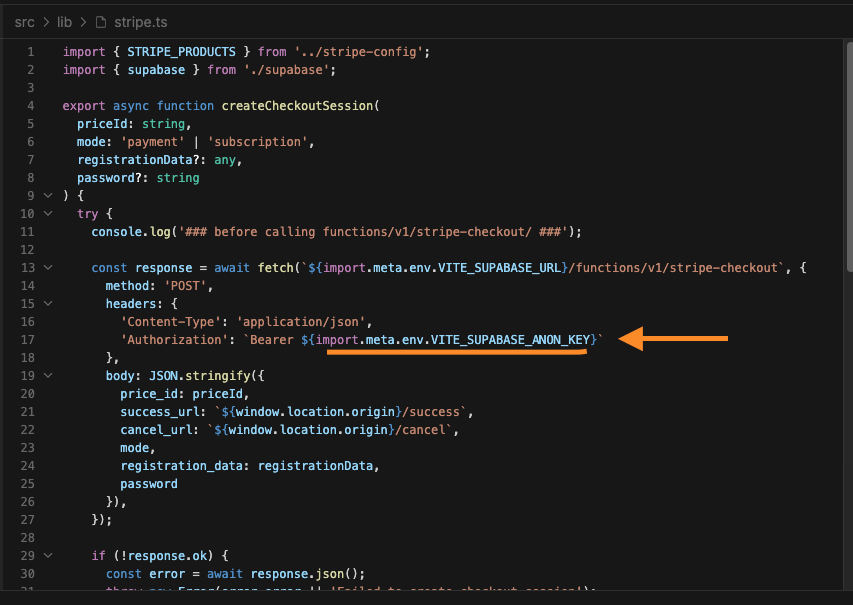Click the 'payment' string literal
The image size is (853, 605).
click(x=152, y=141)
